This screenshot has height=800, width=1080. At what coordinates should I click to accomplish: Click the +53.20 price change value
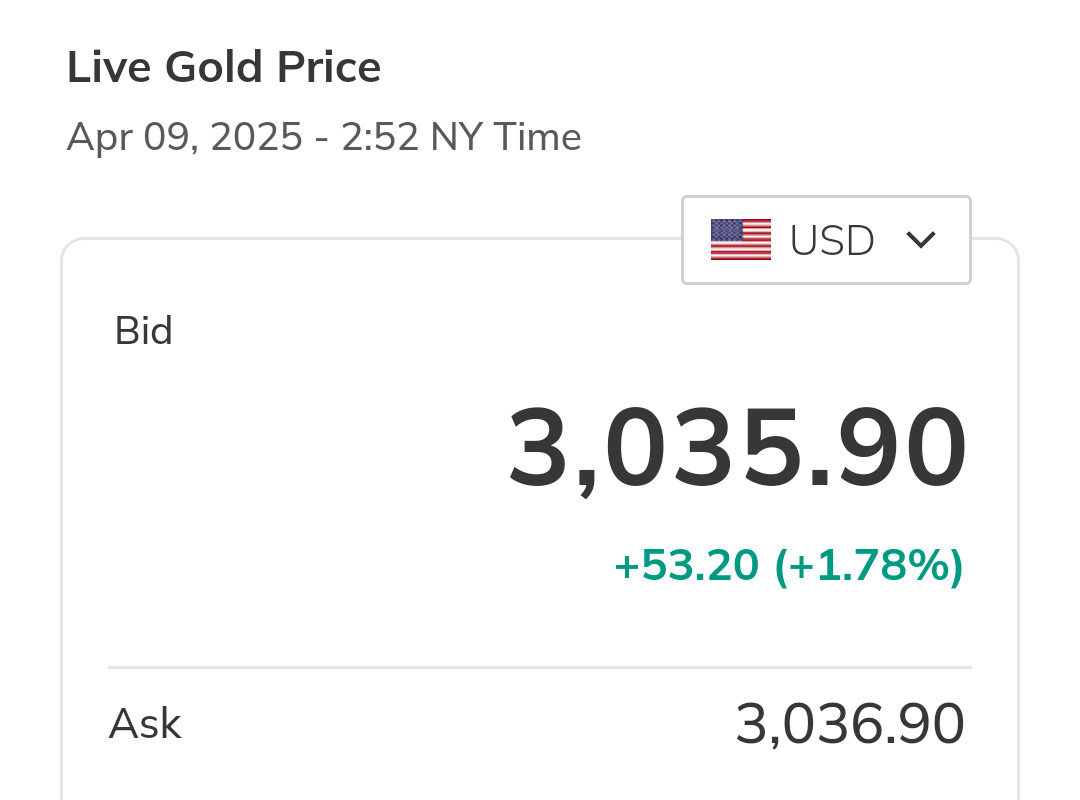(686, 566)
